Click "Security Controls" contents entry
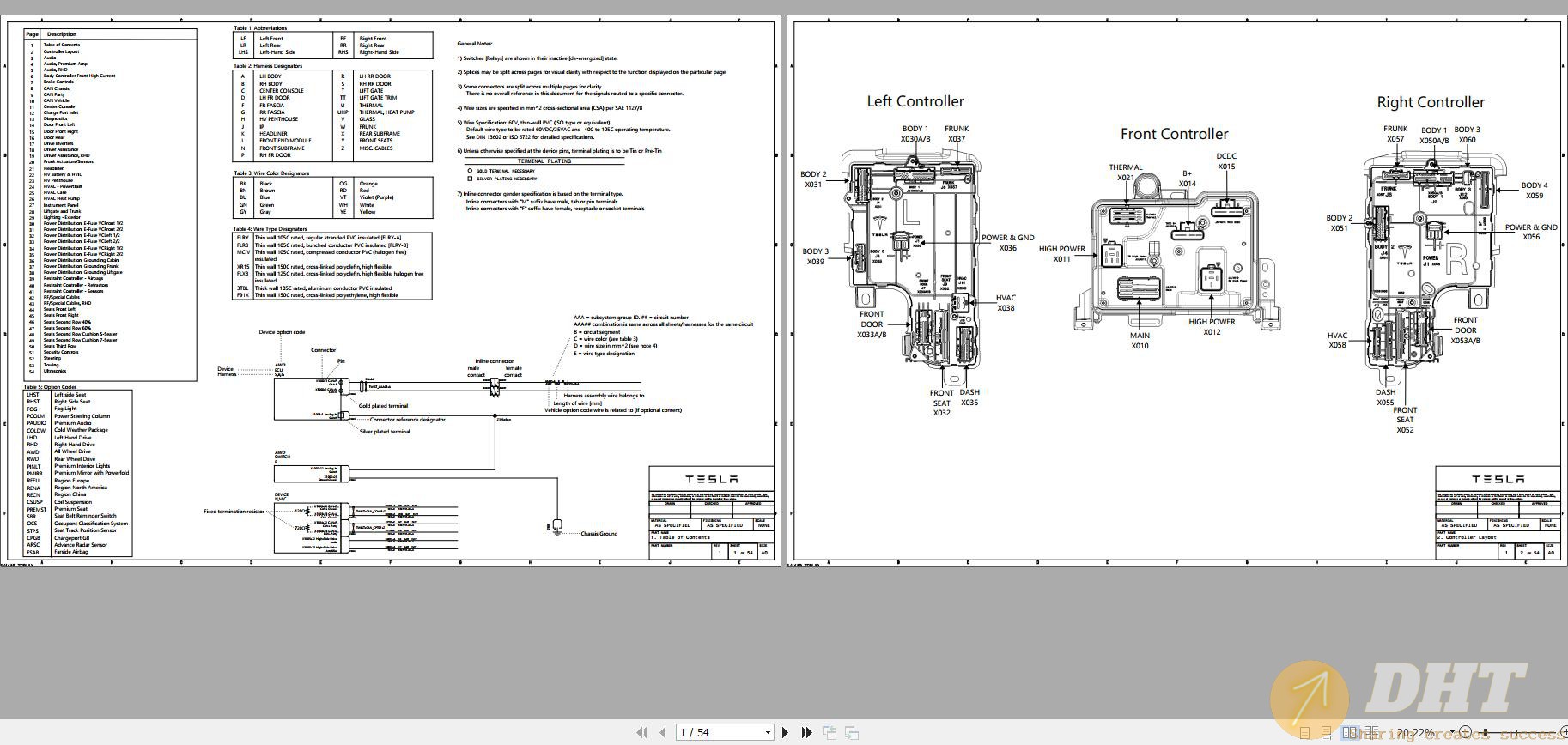The width and height of the screenshot is (1568, 745). (x=61, y=352)
